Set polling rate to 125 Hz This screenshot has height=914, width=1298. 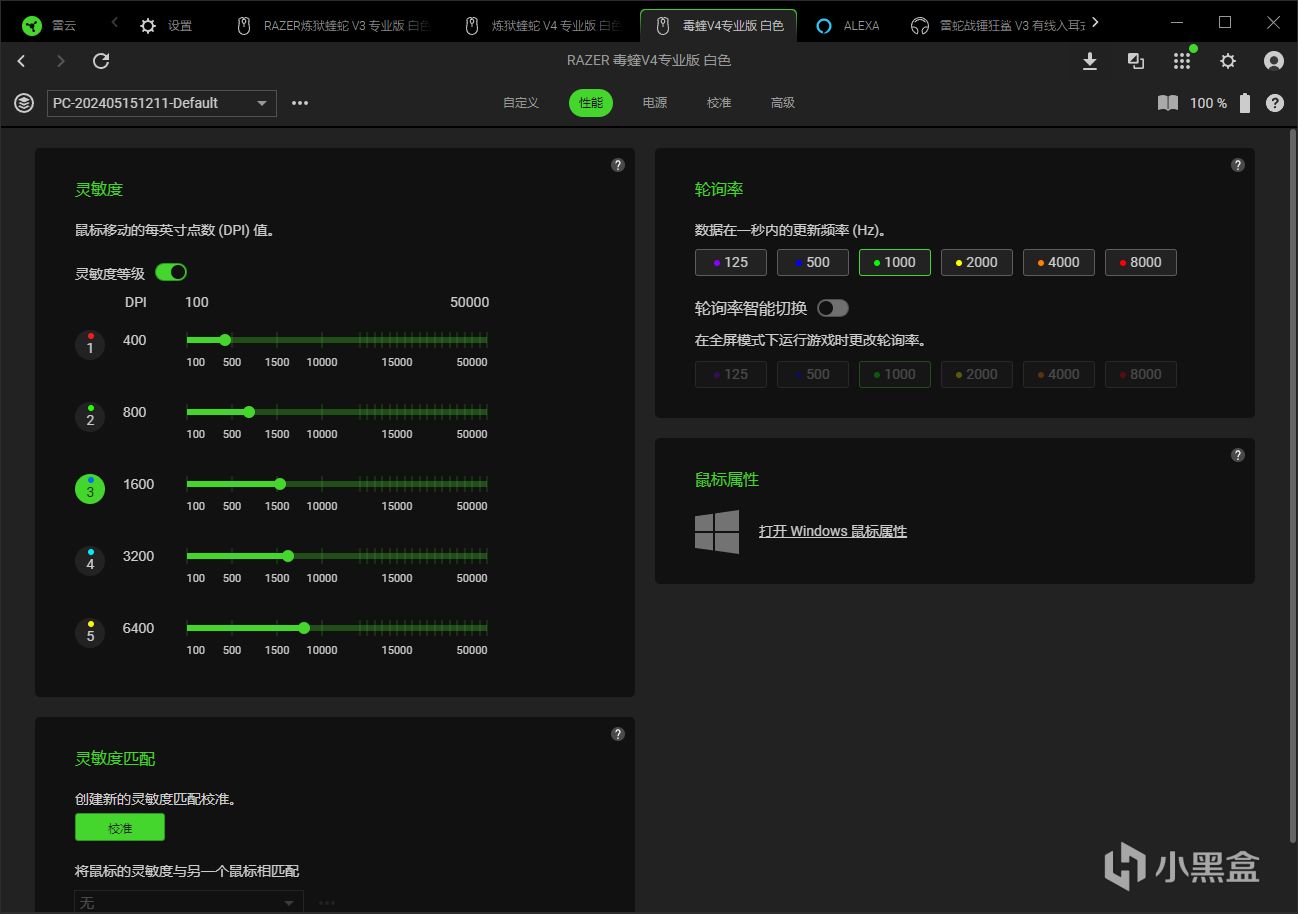(x=731, y=262)
